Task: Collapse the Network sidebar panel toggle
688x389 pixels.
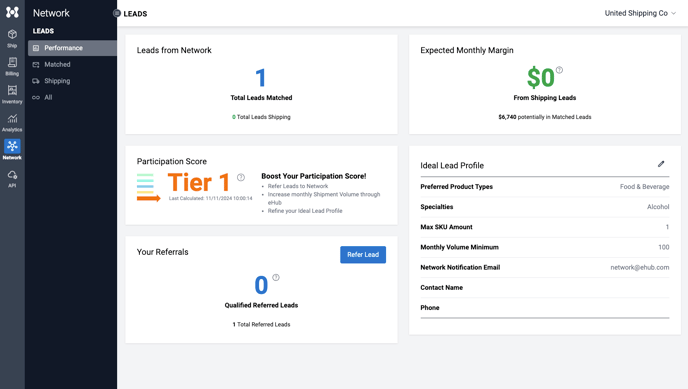Action: coord(117,13)
